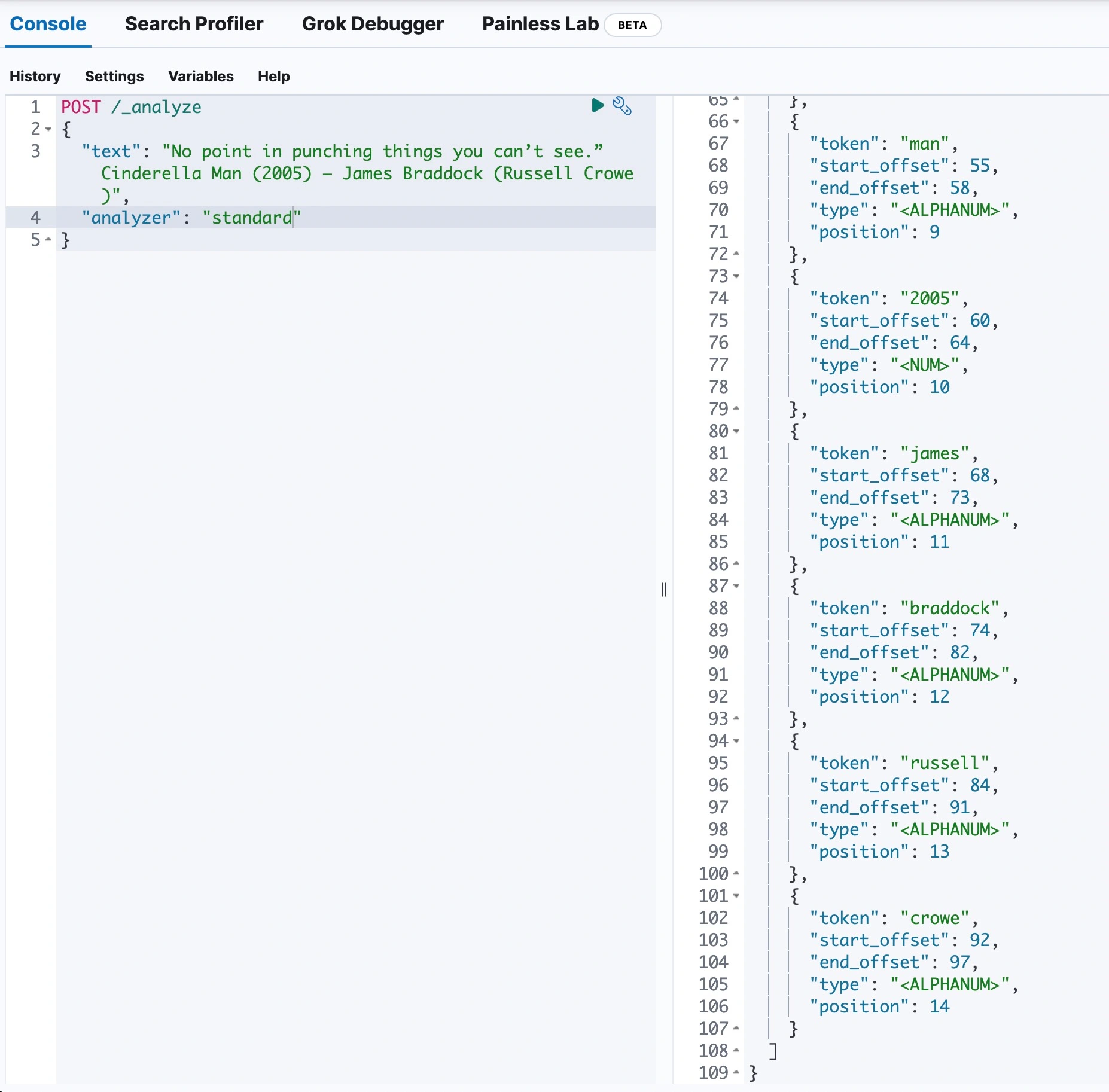This screenshot has height=1092, width=1109.
Task: Click the BETA badge beside Painless Lab
Action: (x=632, y=25)
